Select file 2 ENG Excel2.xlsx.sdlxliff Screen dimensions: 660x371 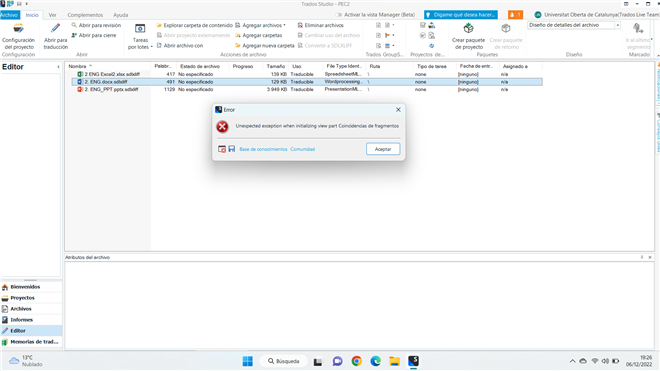(306, 74)
